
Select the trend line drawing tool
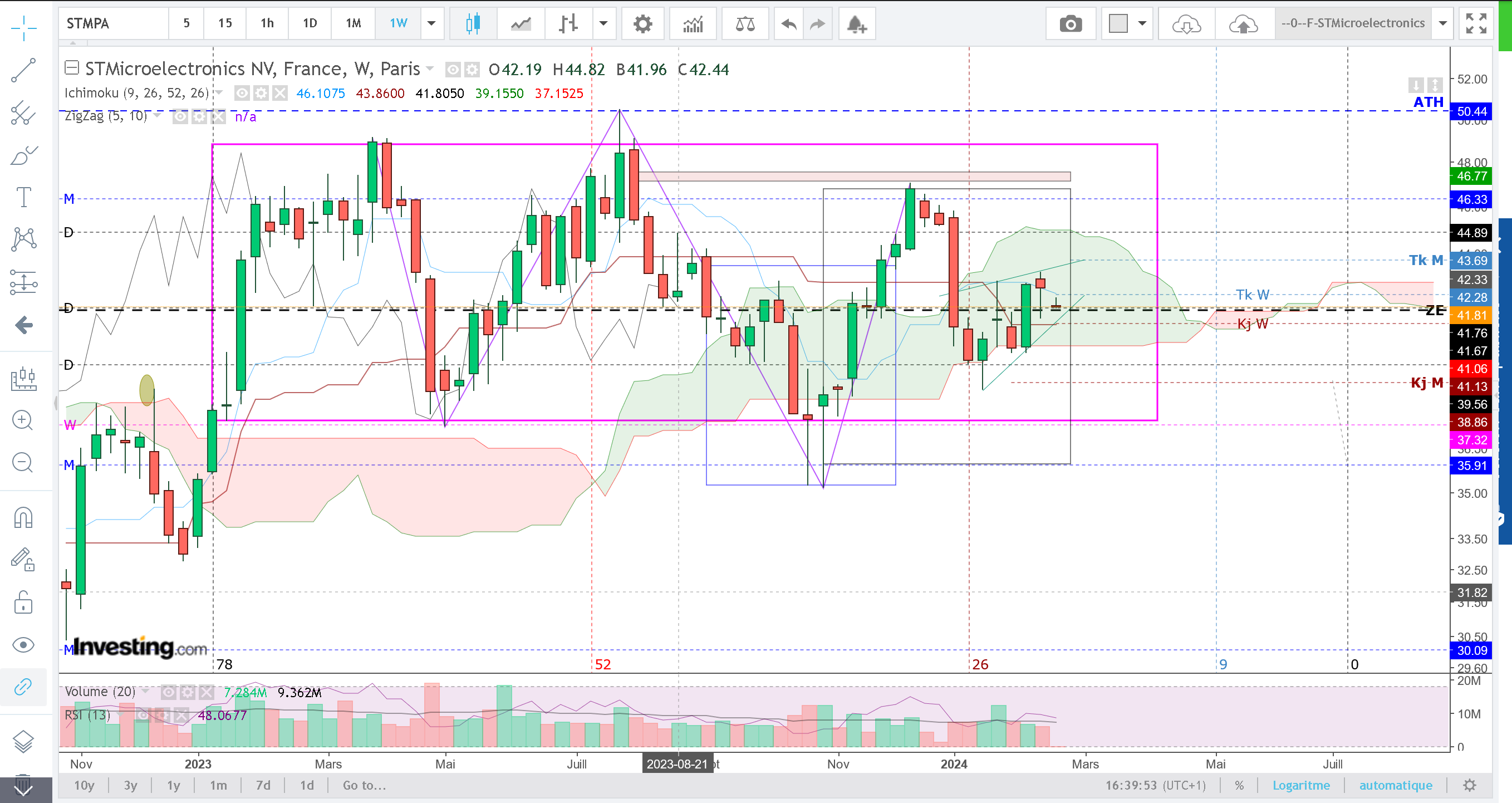[23, 70]
